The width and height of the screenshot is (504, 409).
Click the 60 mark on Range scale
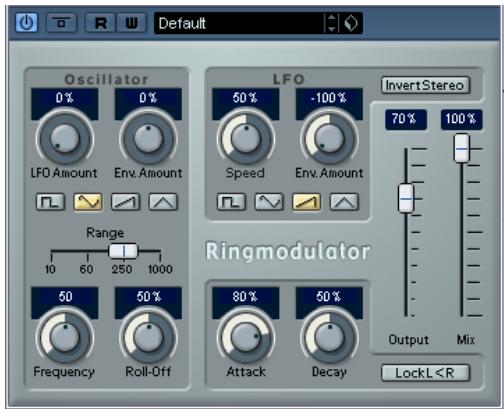click(x=86, y=269)
